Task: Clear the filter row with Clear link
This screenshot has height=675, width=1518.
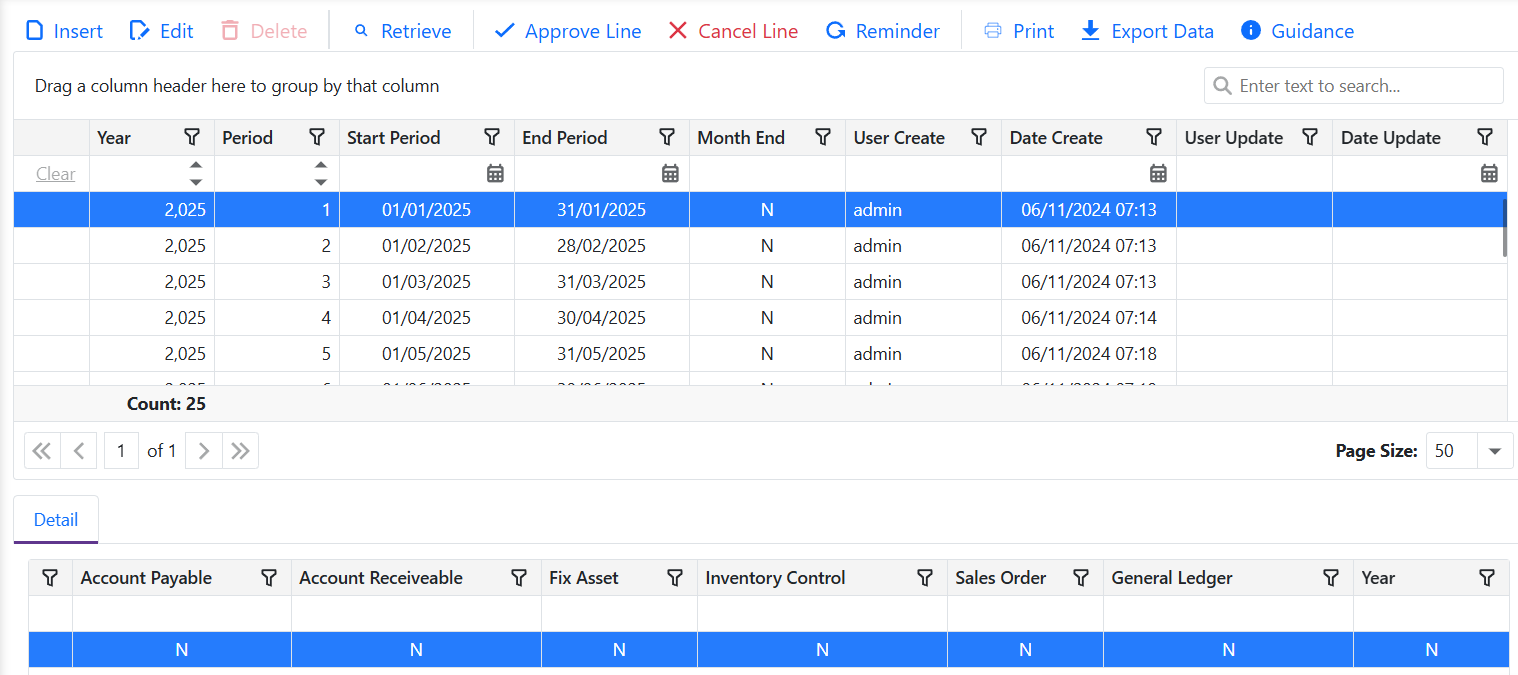Action: [x=55, y=173]
